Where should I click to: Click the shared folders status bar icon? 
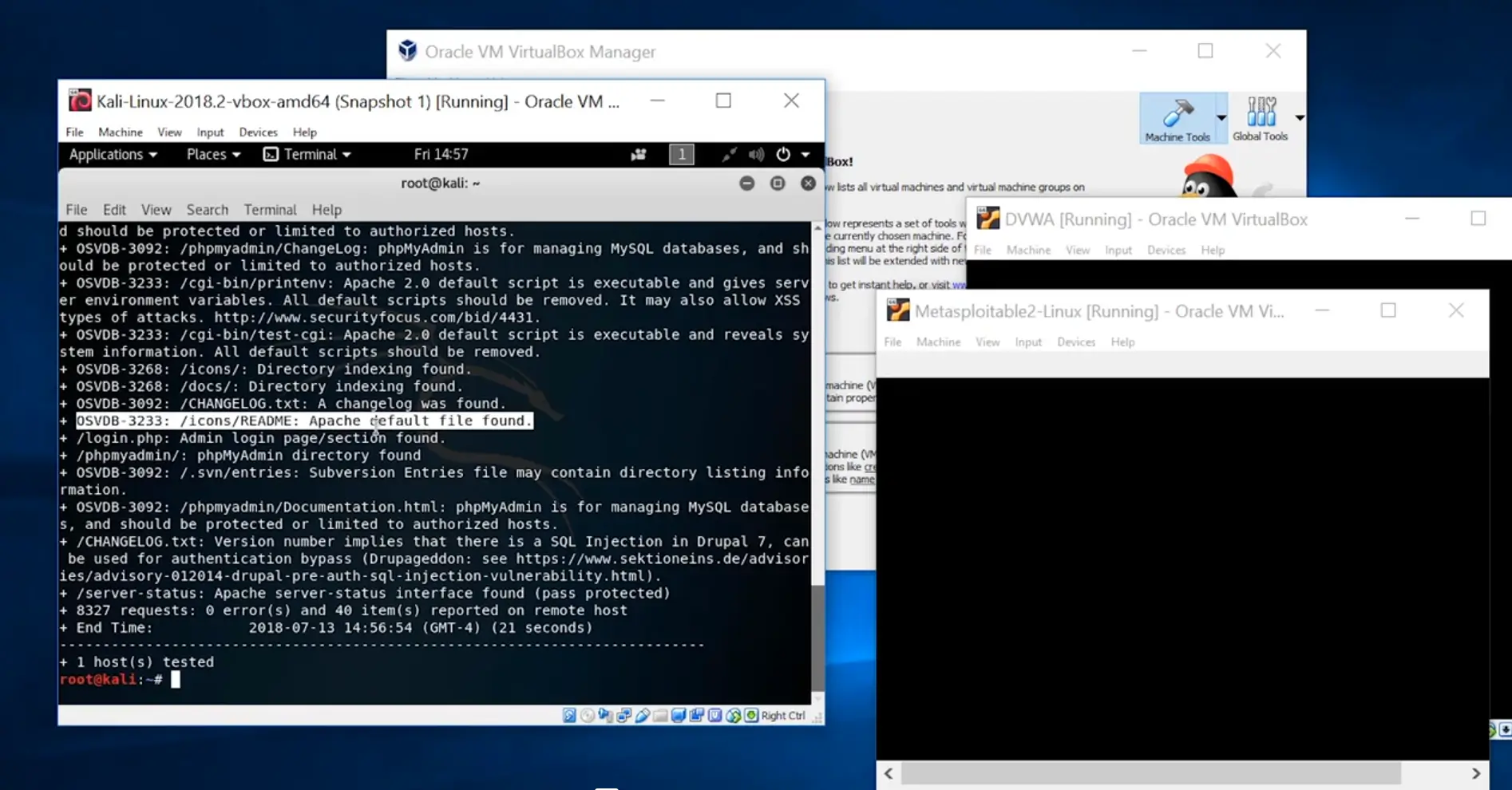[660, 716]
